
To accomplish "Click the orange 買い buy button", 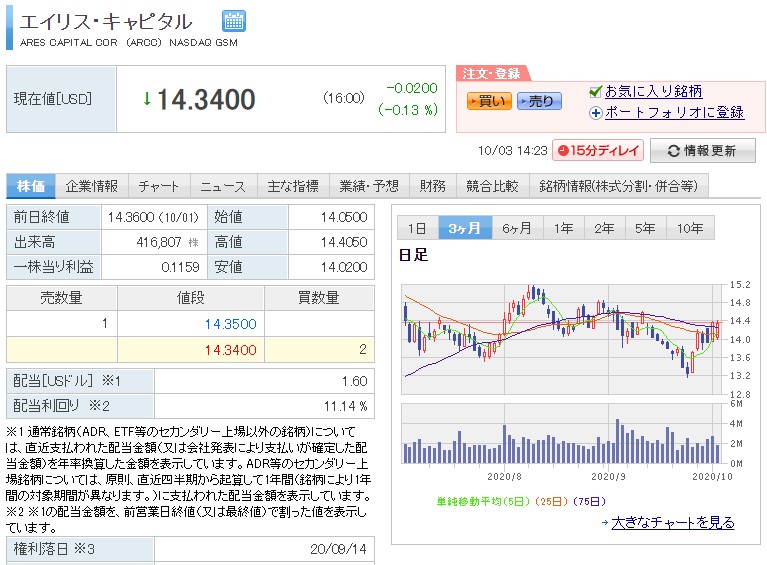I will tap(489, 101).
